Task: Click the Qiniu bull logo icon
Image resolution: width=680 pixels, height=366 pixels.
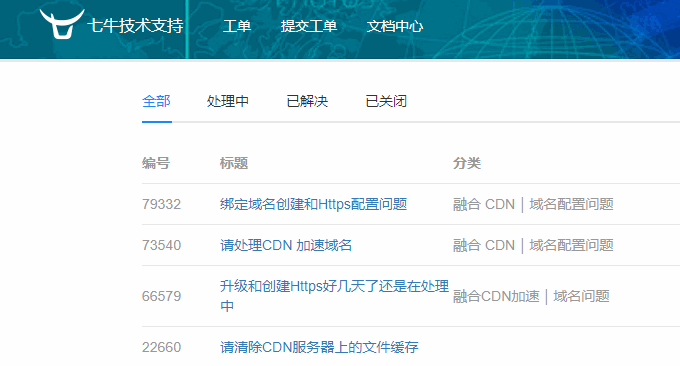Action: [x=62, y=24]
